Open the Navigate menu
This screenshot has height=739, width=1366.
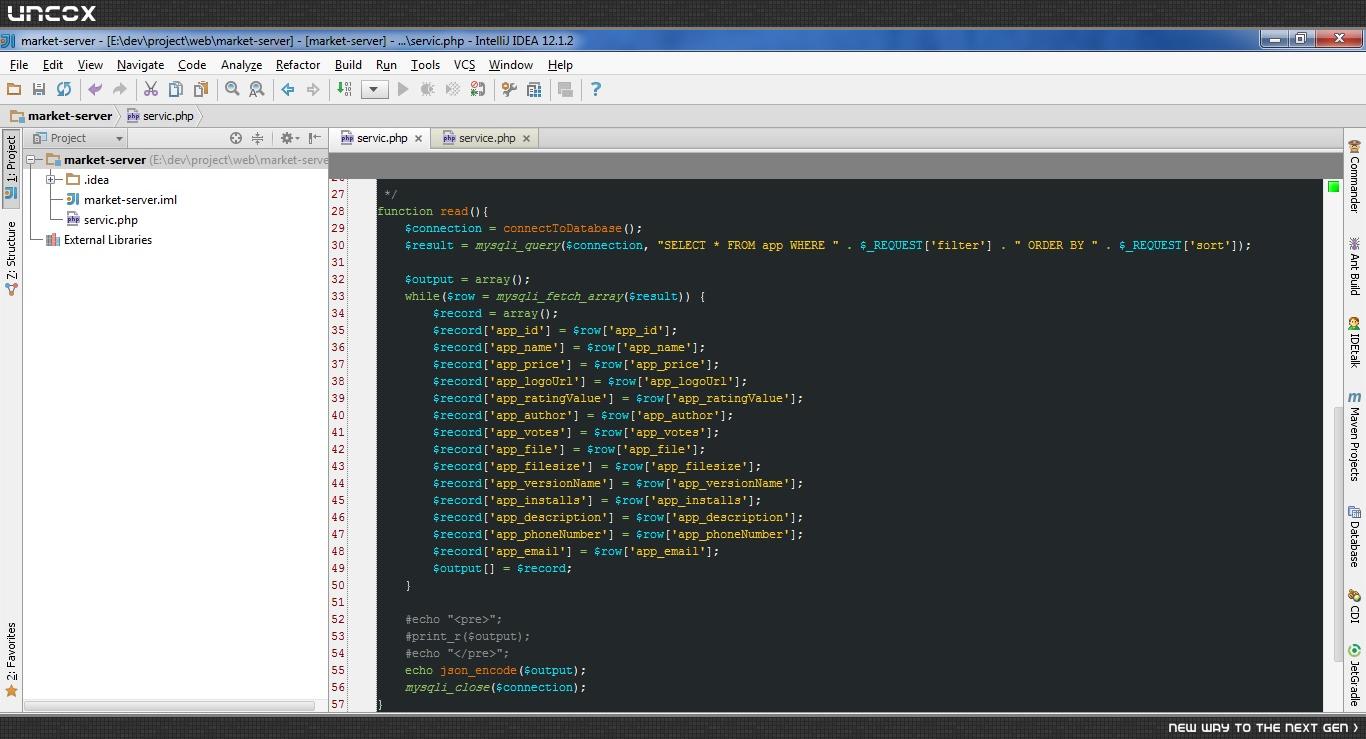click(140, 64)
